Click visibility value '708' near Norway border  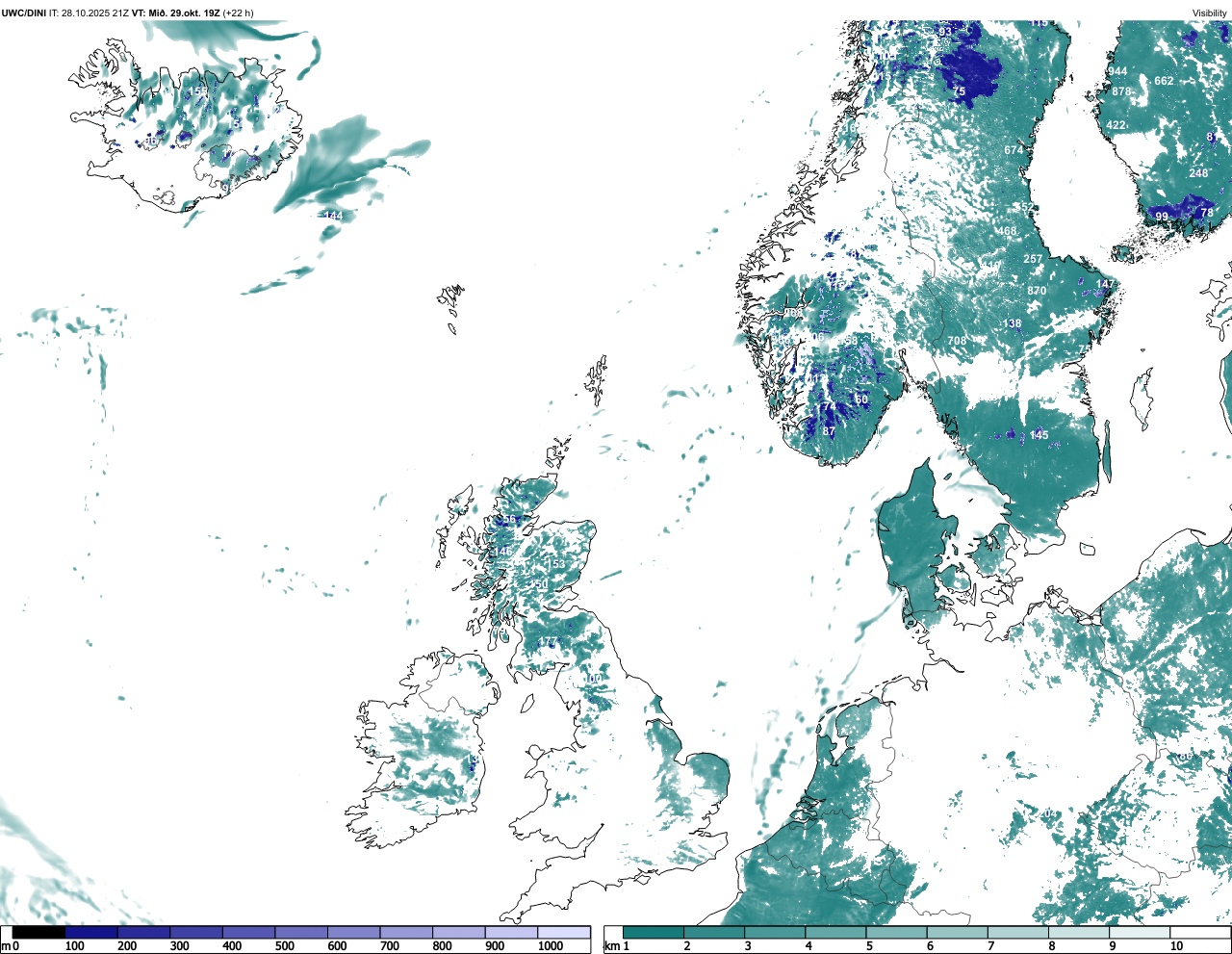(x=957, y=342)
